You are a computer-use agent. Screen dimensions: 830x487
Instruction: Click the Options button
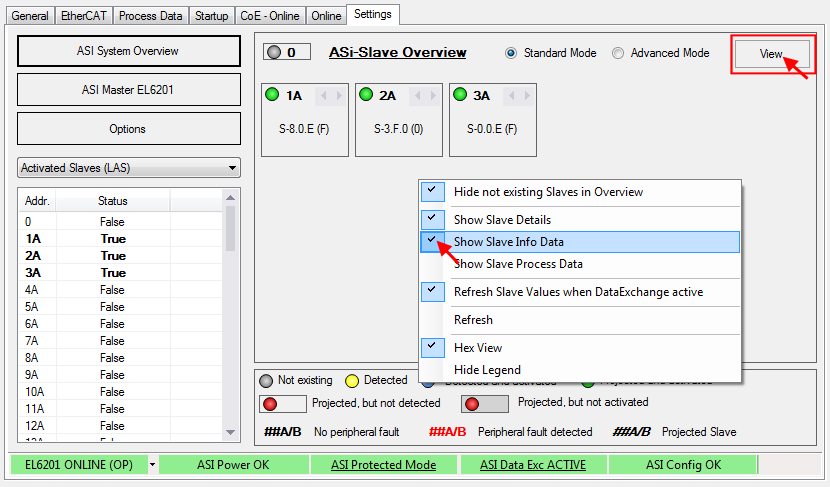(129, 129)
